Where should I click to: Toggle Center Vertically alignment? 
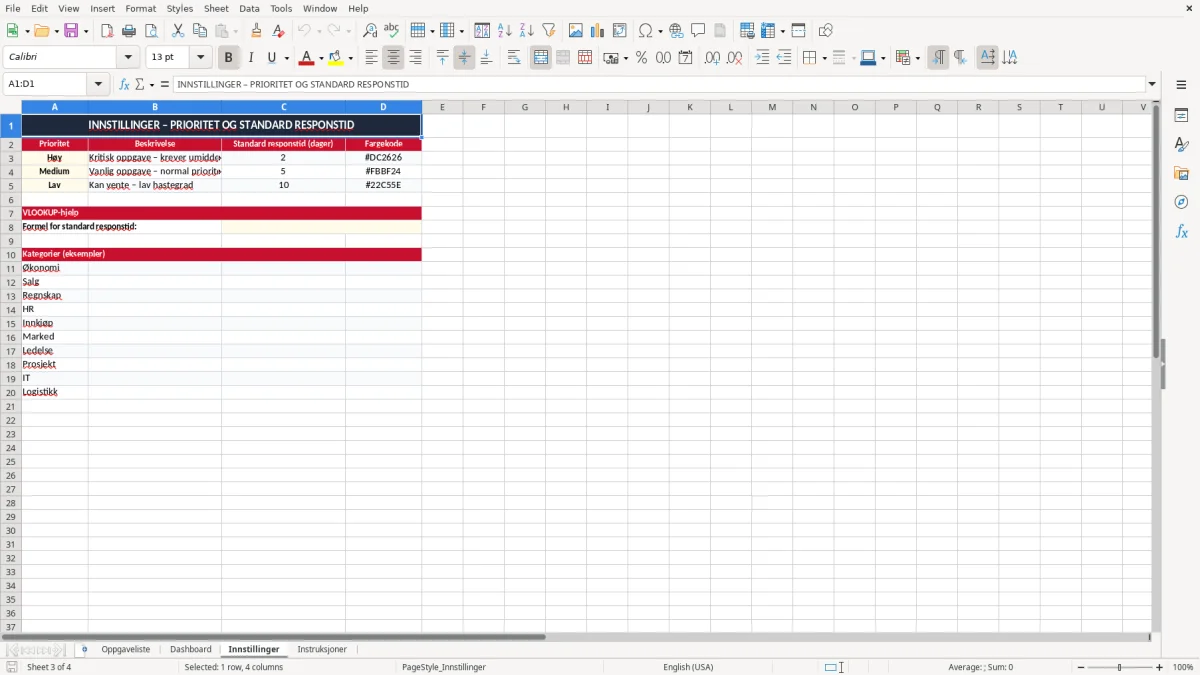click(x=464, y=58)
